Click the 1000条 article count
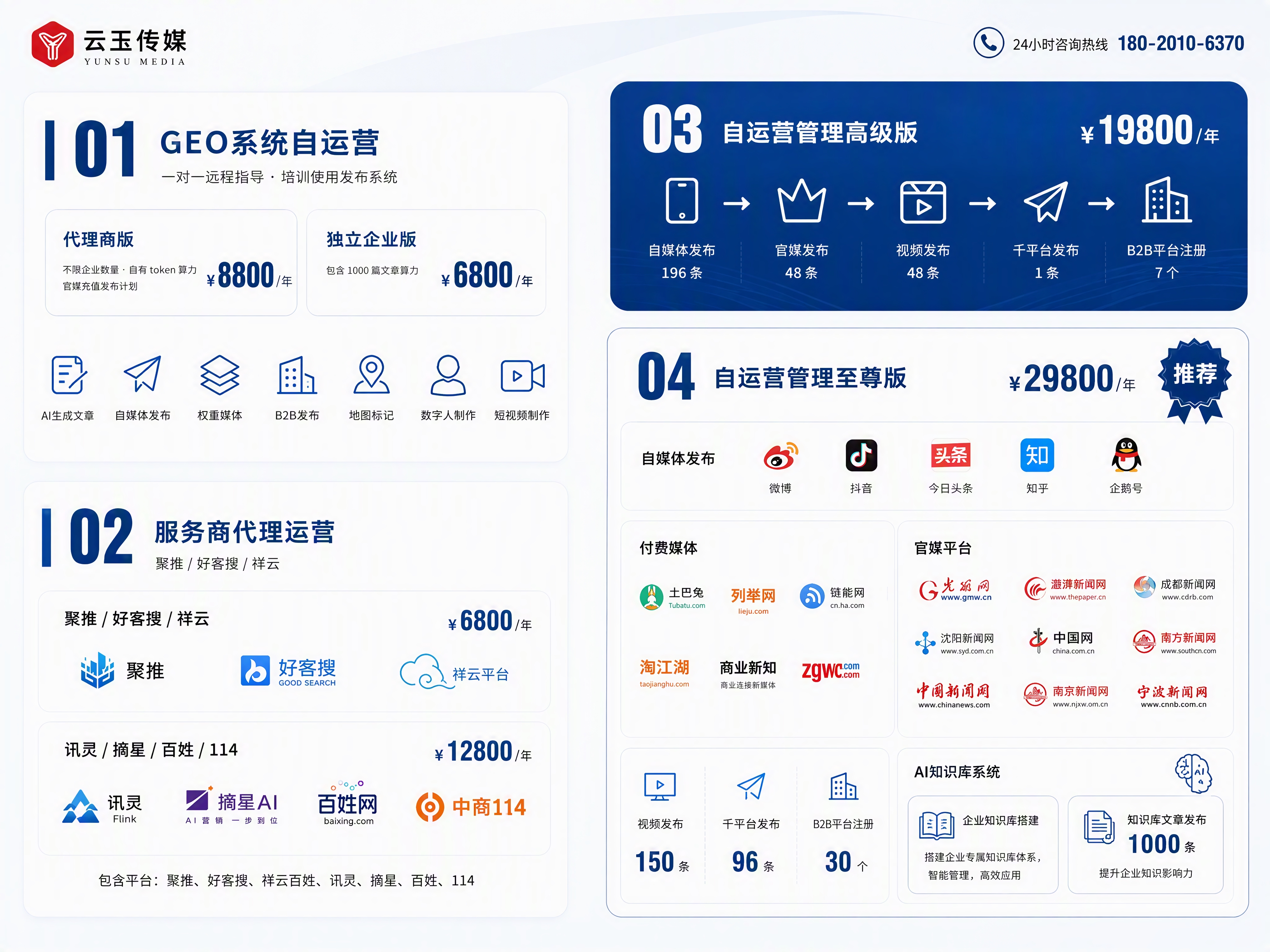 click(x=1161, y=845)
